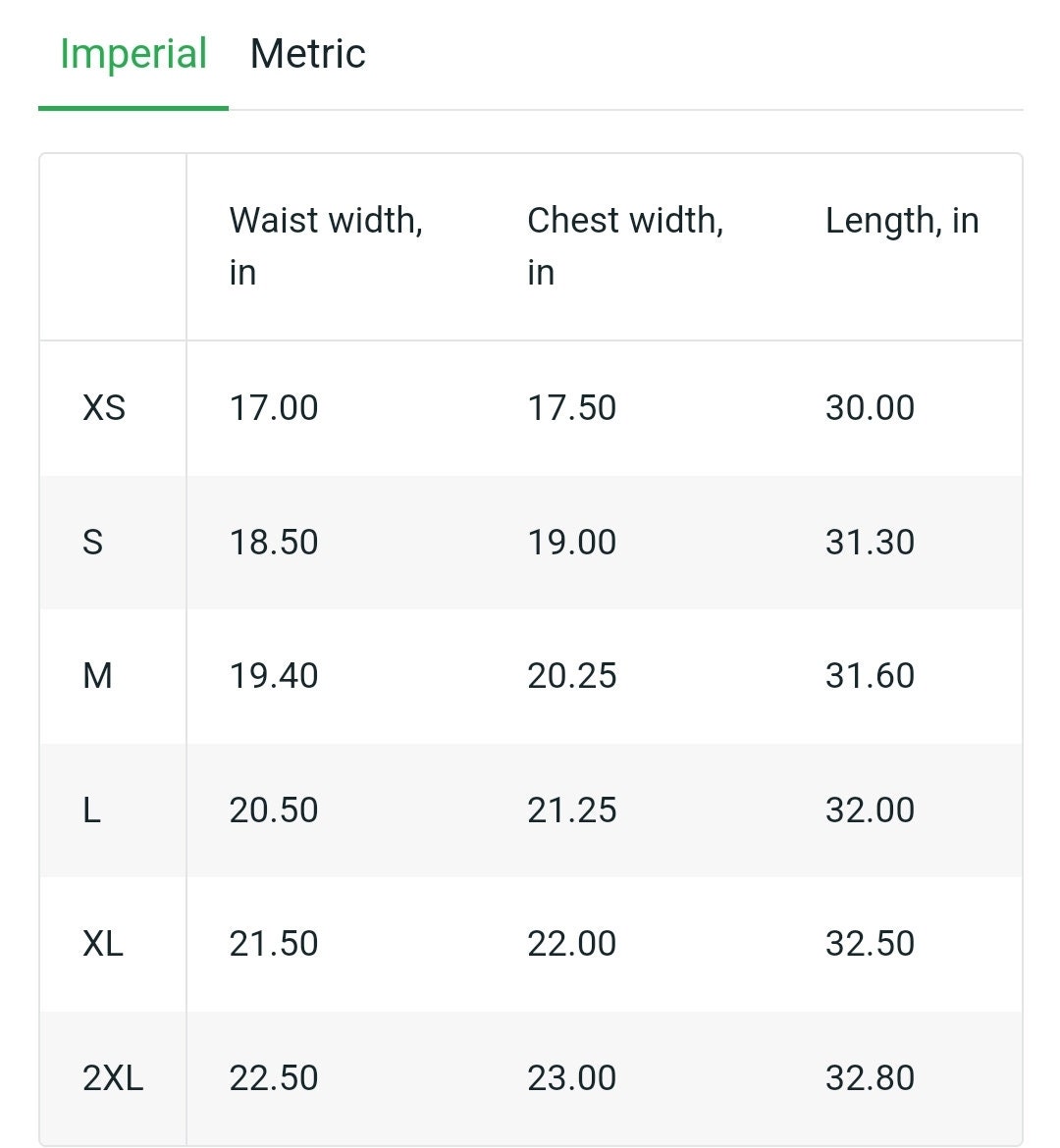The height and width of the screenshot is (1148, 1060).
Task: Select the L size row label
Action: click(x=91, y=810)
